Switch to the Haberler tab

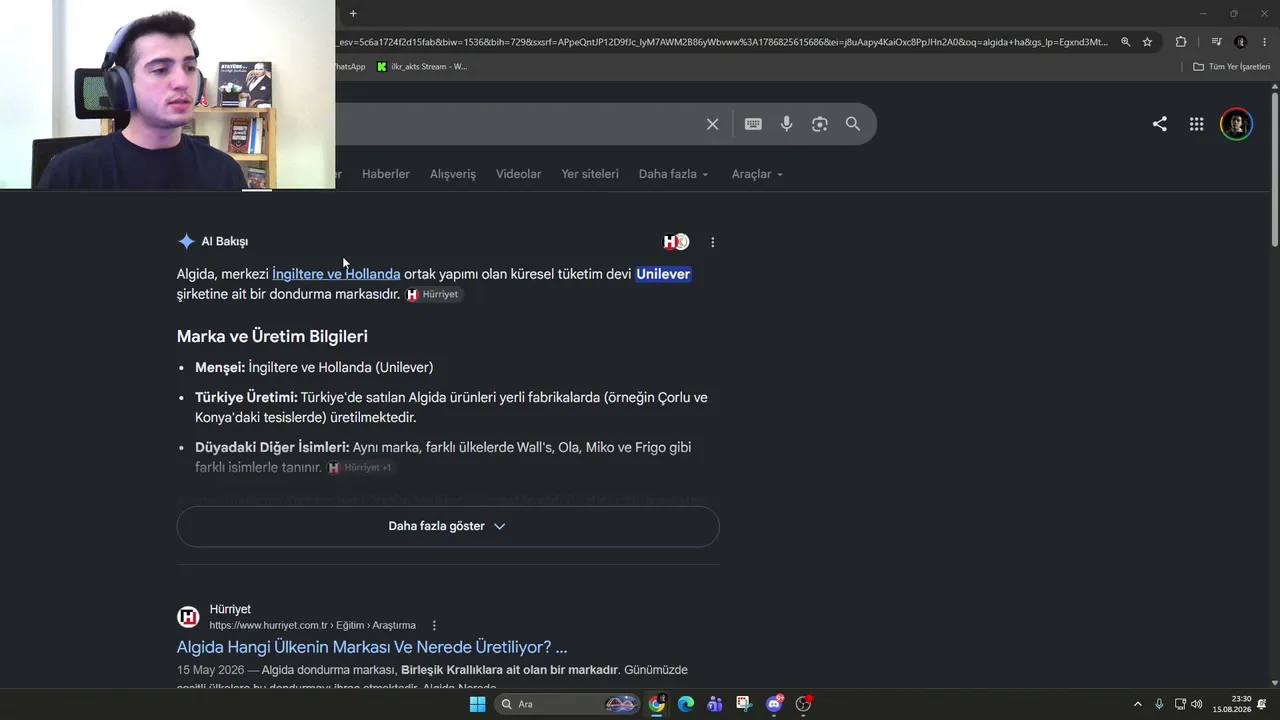tap(386, 174)
